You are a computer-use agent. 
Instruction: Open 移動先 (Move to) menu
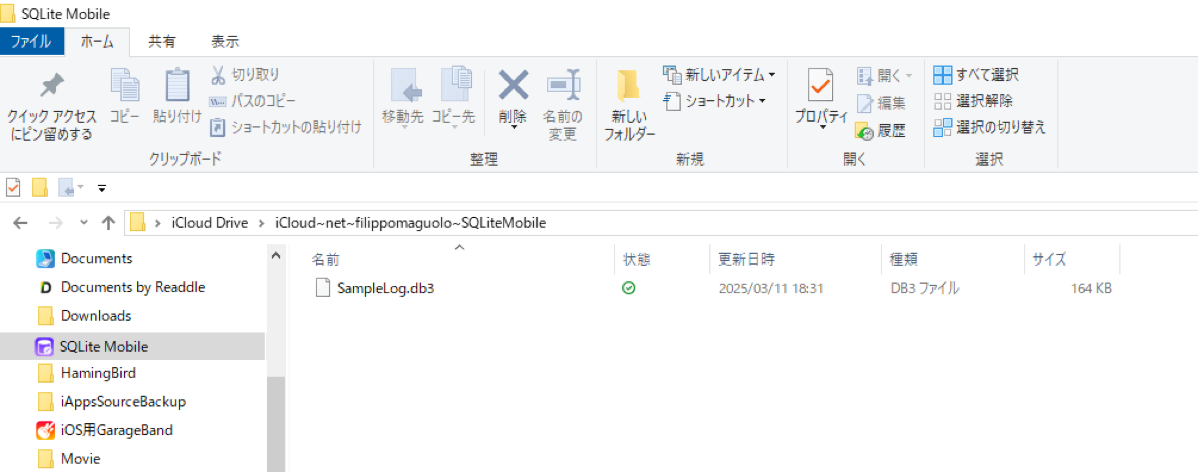click(403, 99)
